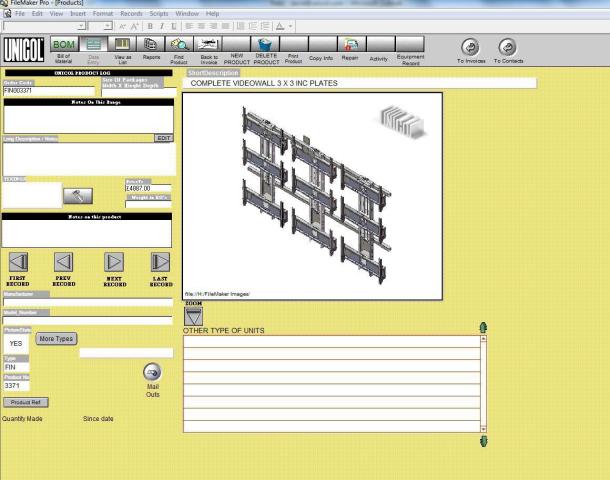
Task: Open the Records menu
Action: 131,14
